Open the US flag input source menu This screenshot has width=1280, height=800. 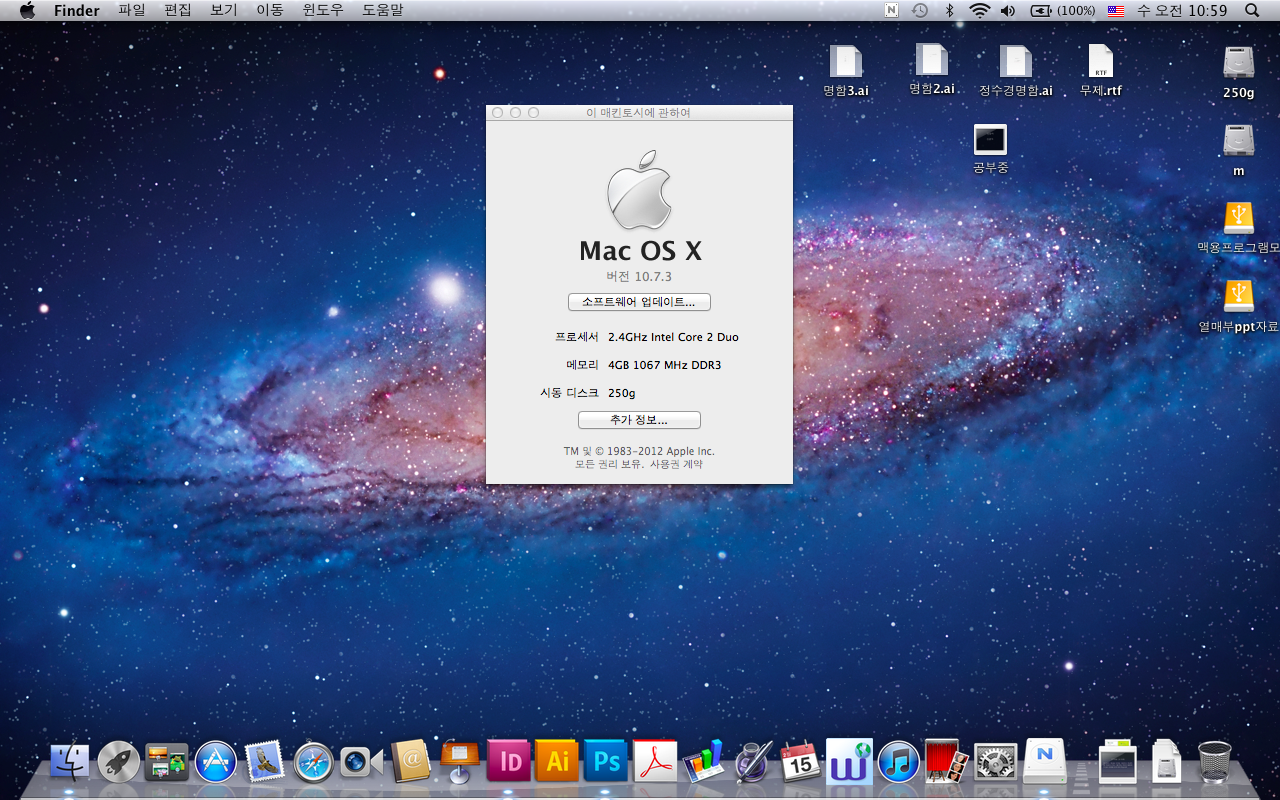(1115, 10)
